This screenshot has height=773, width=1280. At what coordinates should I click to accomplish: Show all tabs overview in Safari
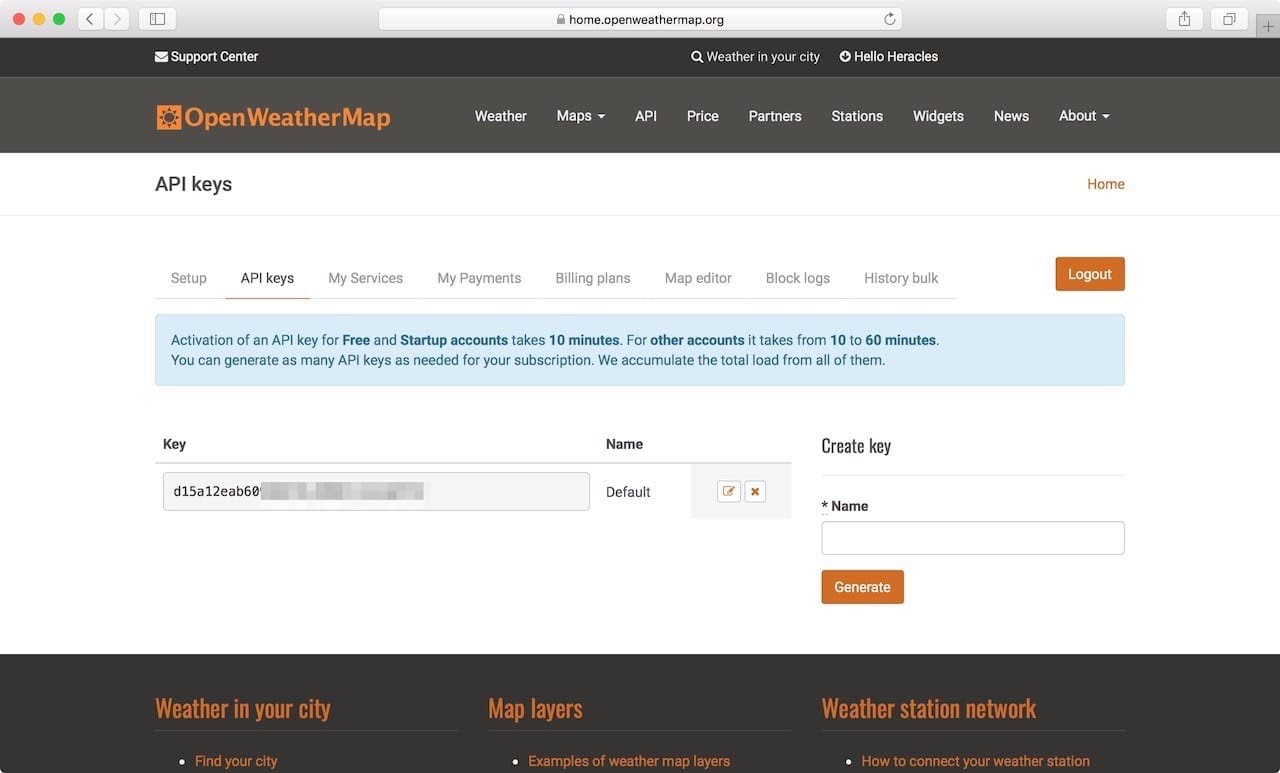point(1229,18)
